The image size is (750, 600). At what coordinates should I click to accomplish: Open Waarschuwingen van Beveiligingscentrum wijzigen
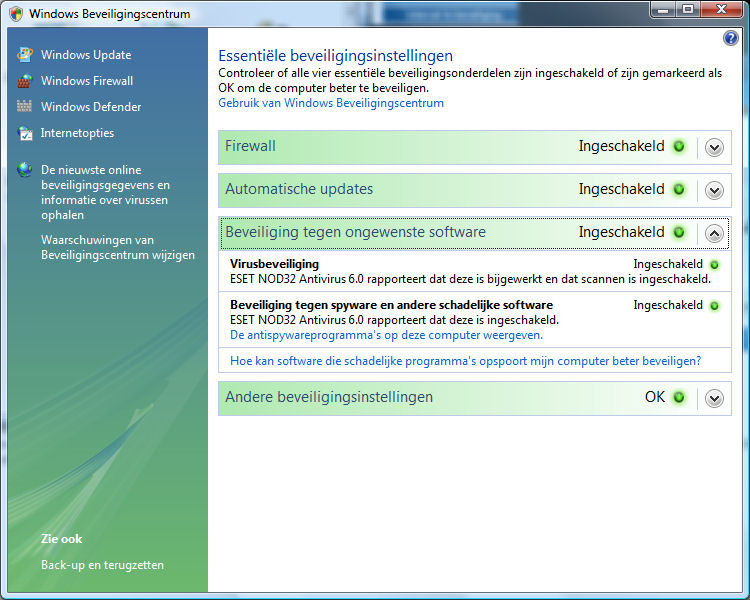[x=118, y=247]
